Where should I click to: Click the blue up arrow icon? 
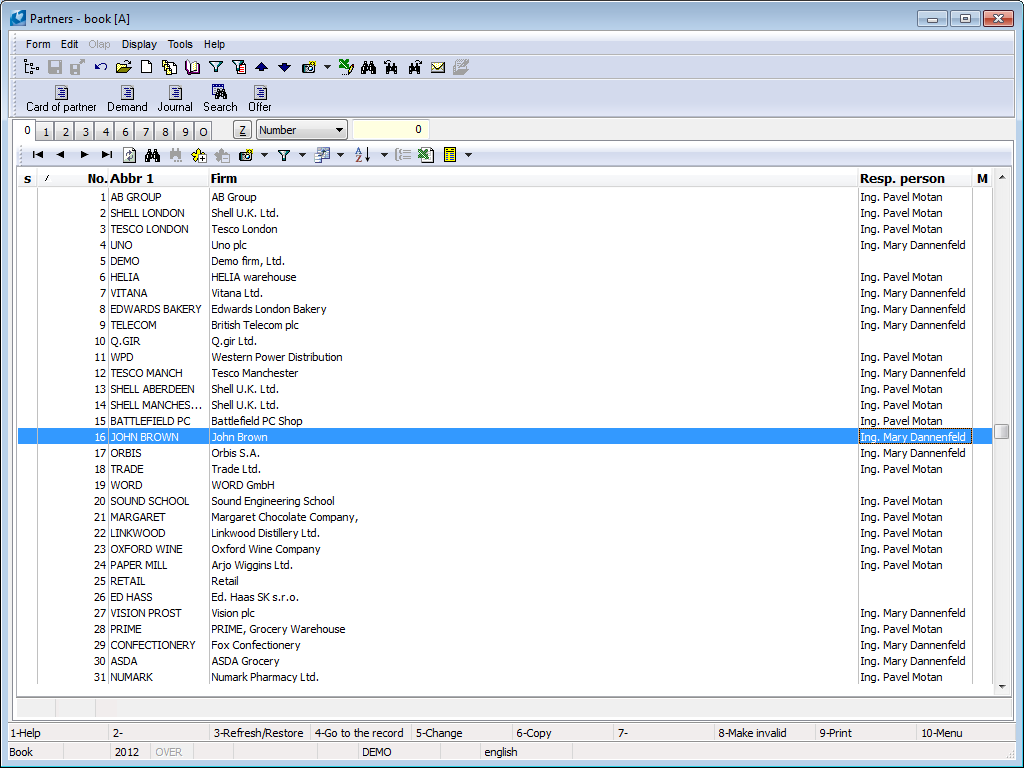[261, 67]
